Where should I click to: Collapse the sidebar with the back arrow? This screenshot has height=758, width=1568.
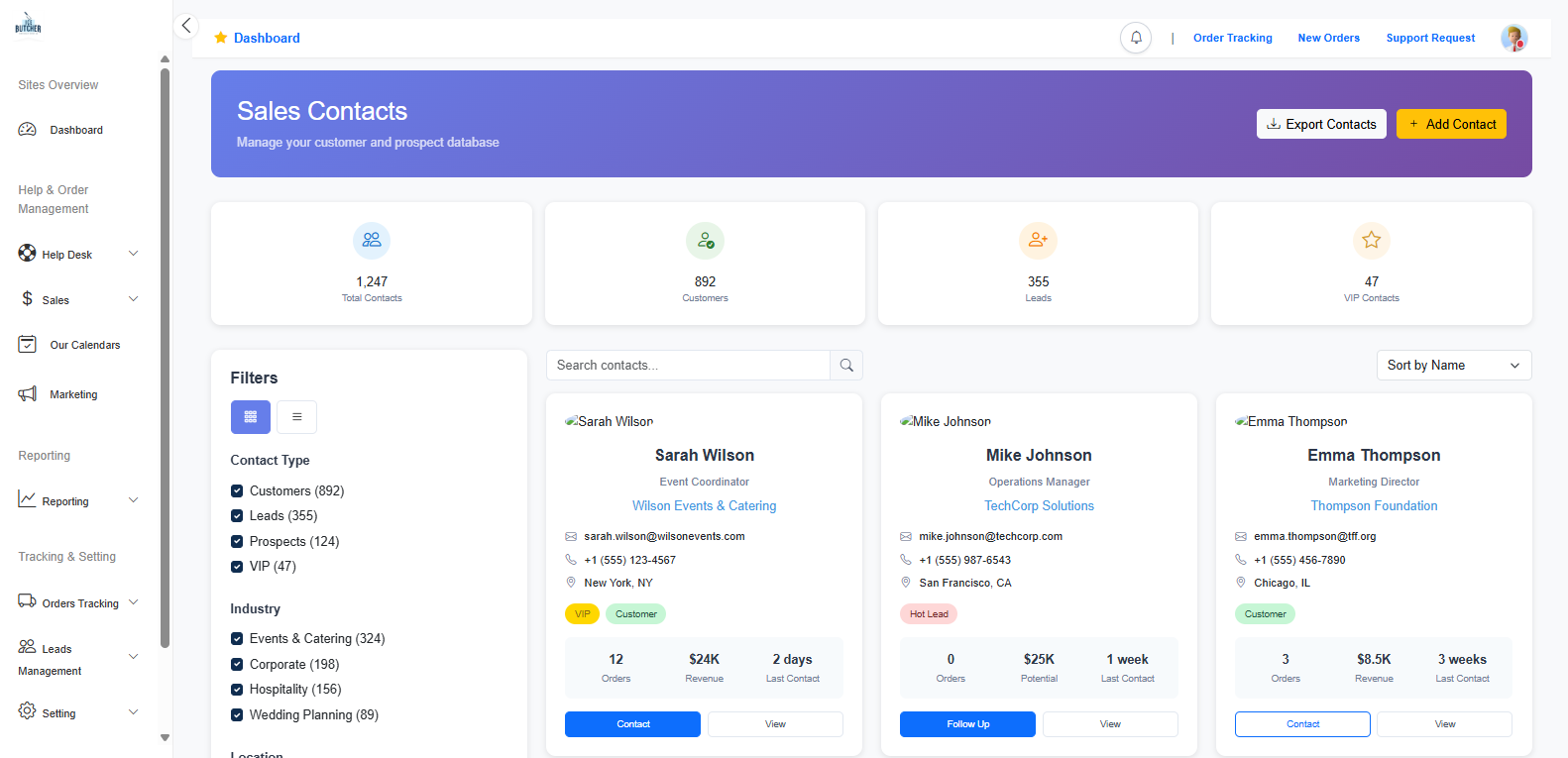click(x=186, y=26)
